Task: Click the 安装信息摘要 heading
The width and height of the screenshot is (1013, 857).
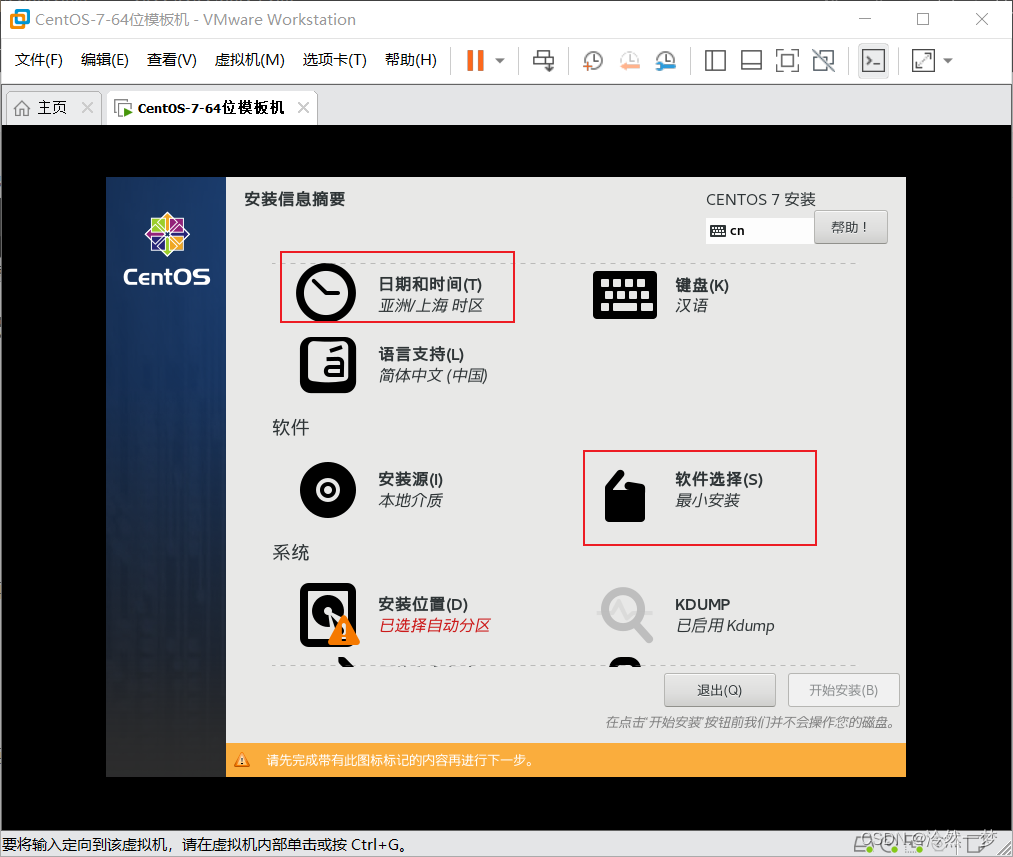Action: click(x=295, y=199)
